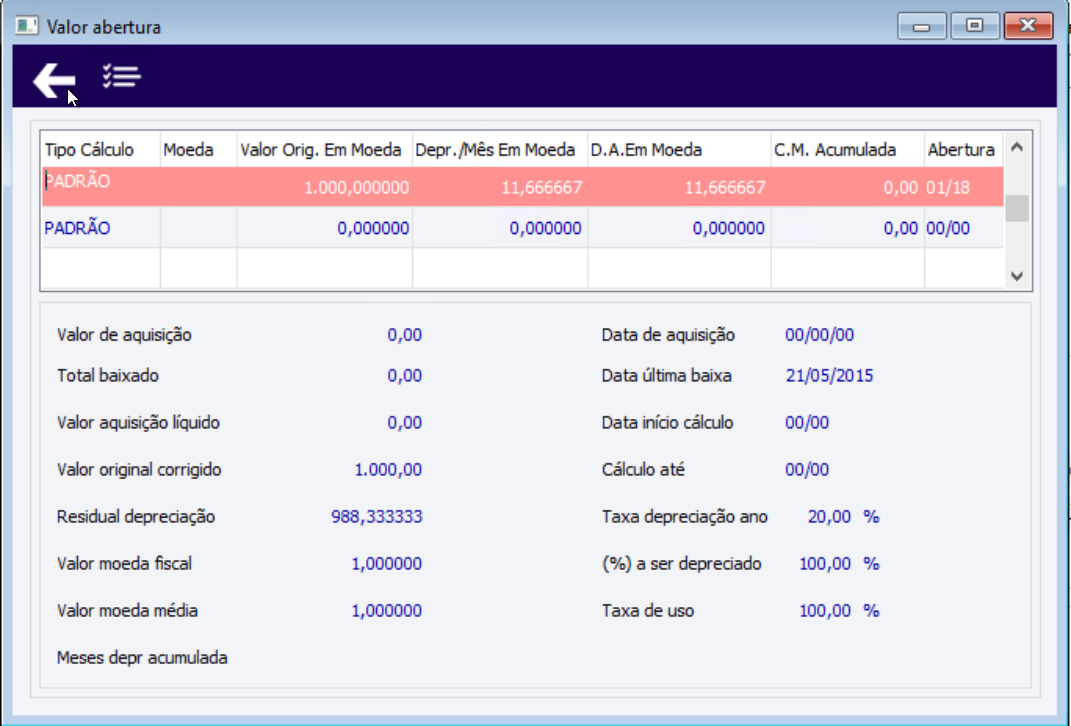Select the second PADRÃO row

click(x=523, y=227)
